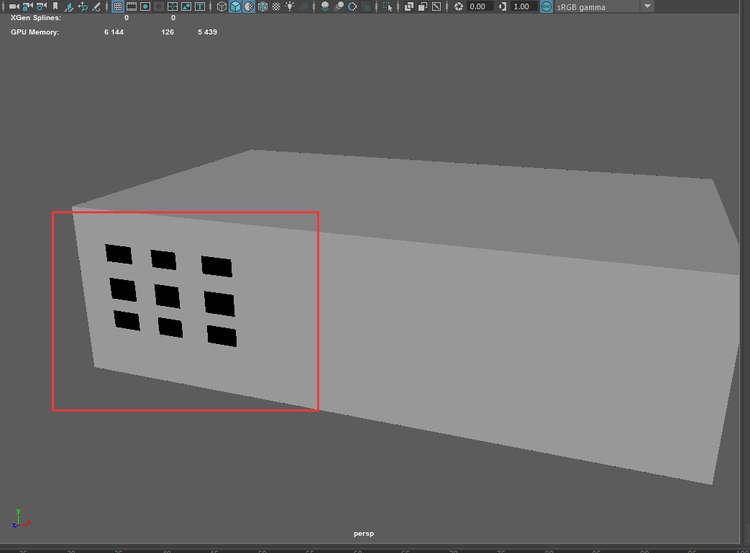Click the GPU memory value '6 144'

(114, 32)
